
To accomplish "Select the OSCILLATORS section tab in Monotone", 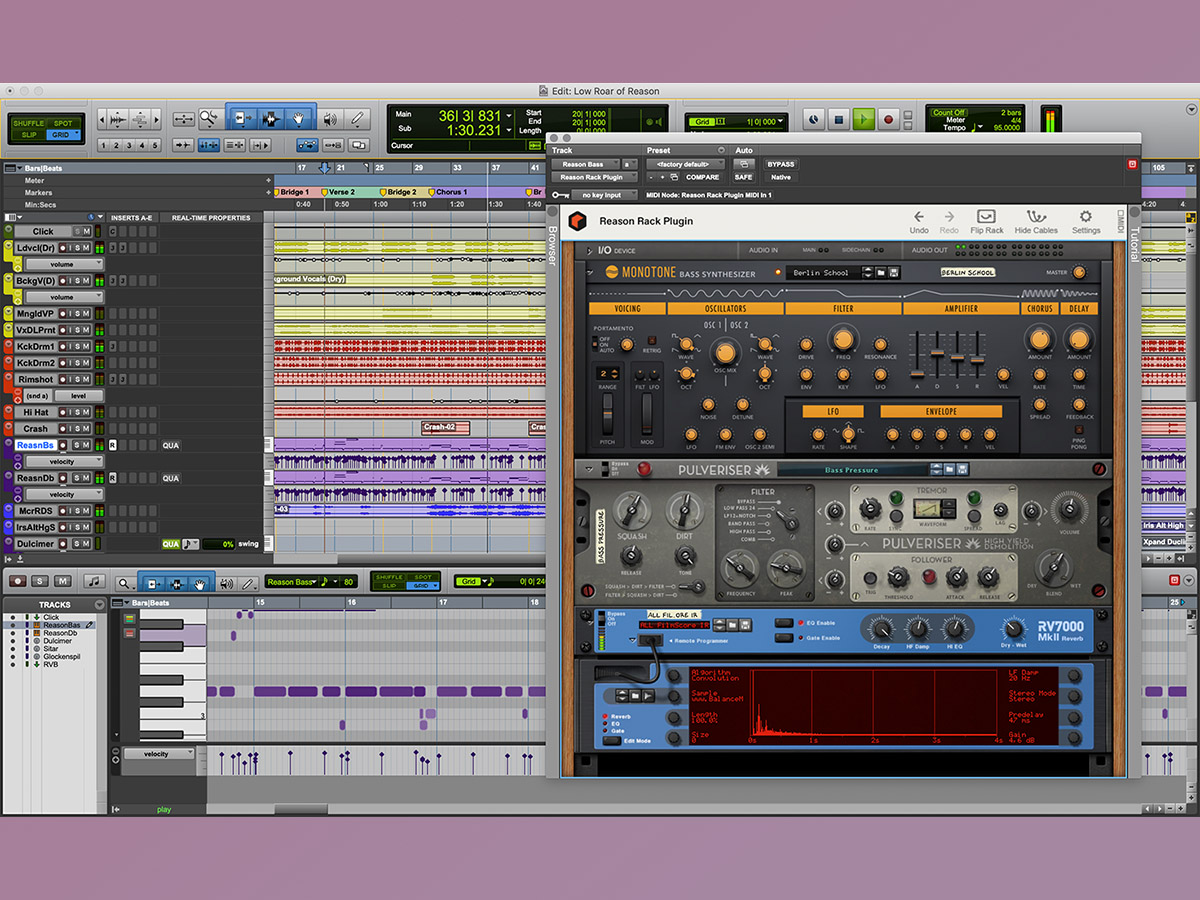I will [x=725, y=309].
